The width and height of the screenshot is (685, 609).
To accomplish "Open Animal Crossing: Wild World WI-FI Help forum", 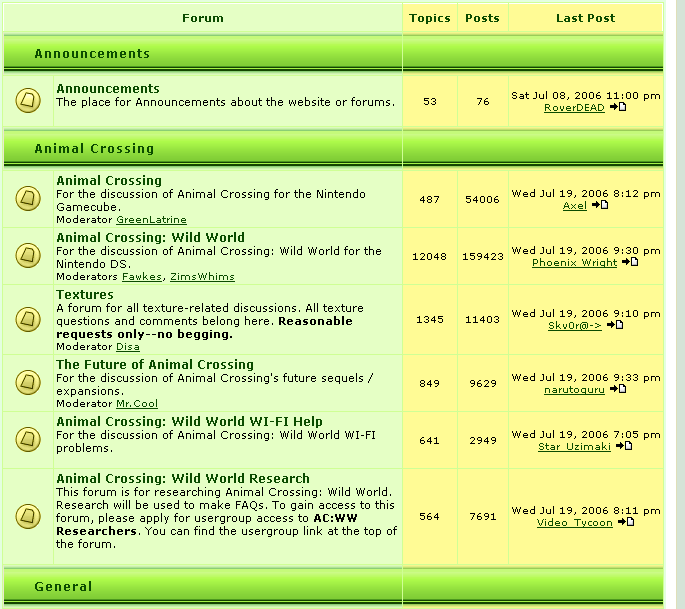I will pos(189,422).
